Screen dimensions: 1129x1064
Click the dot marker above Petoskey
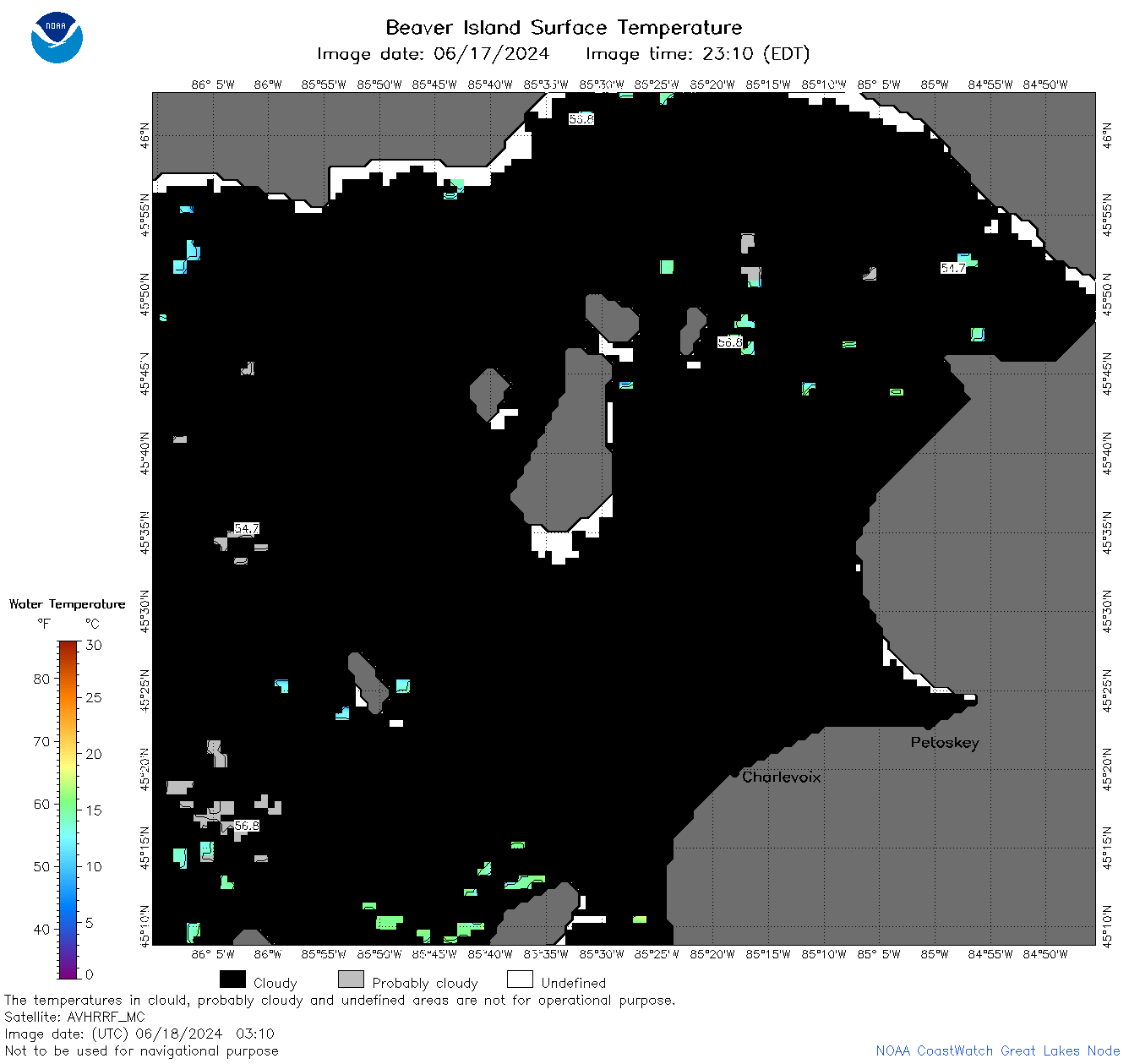(x=928, y=726)
